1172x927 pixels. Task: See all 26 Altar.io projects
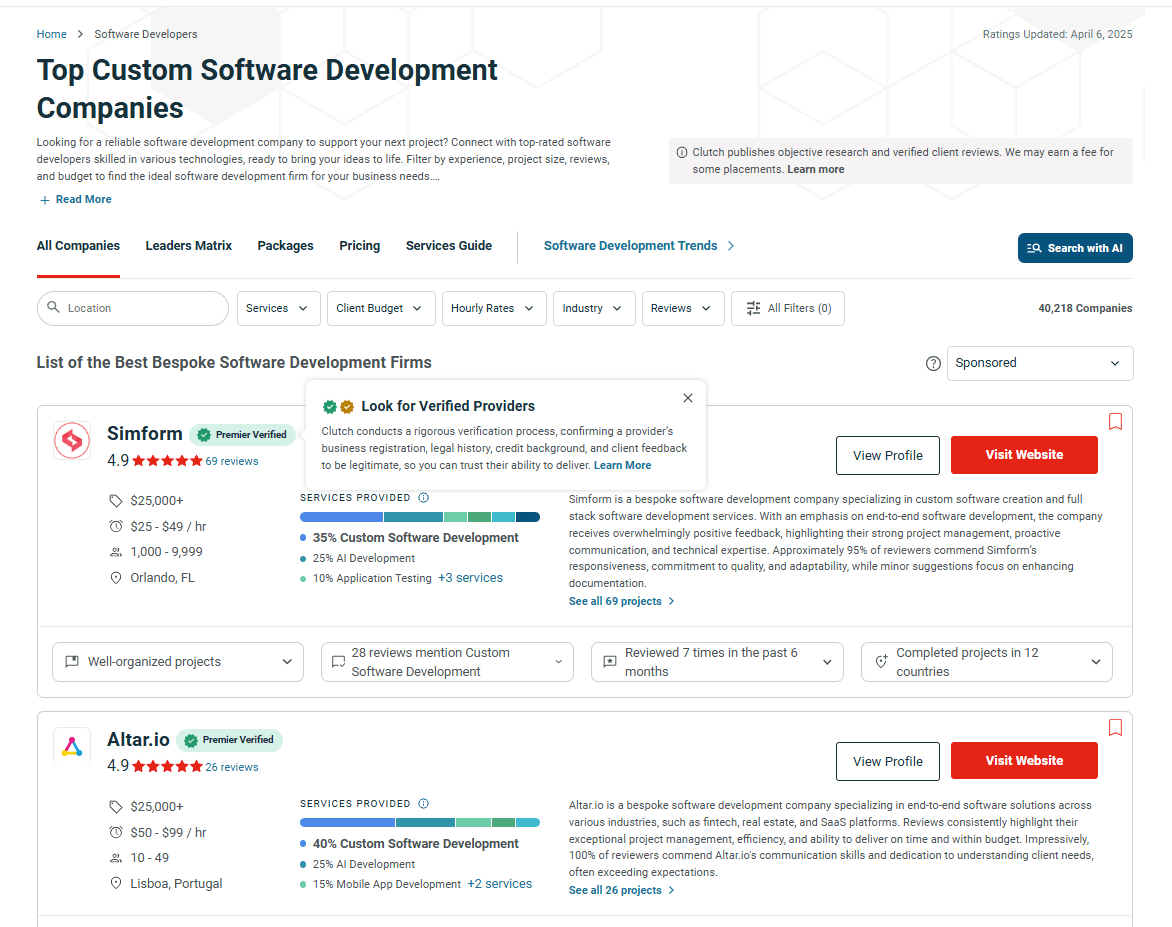pyautogui.click(x=621, y=890)
